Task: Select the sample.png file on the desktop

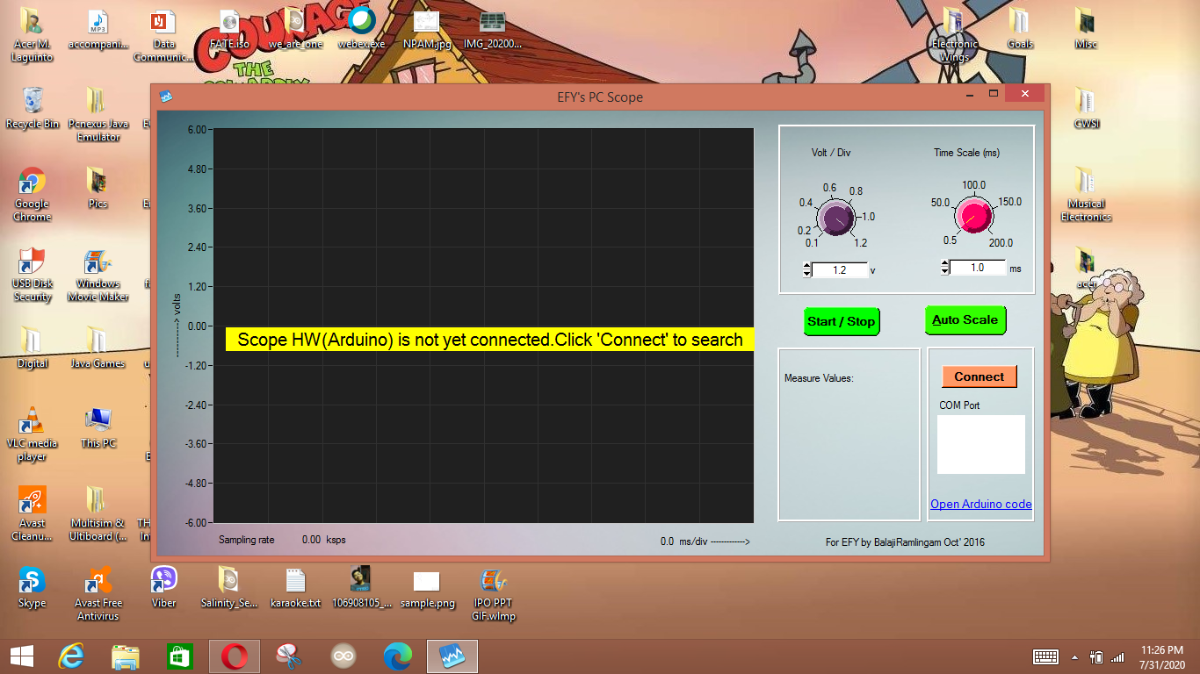Action: coord(427,588)
